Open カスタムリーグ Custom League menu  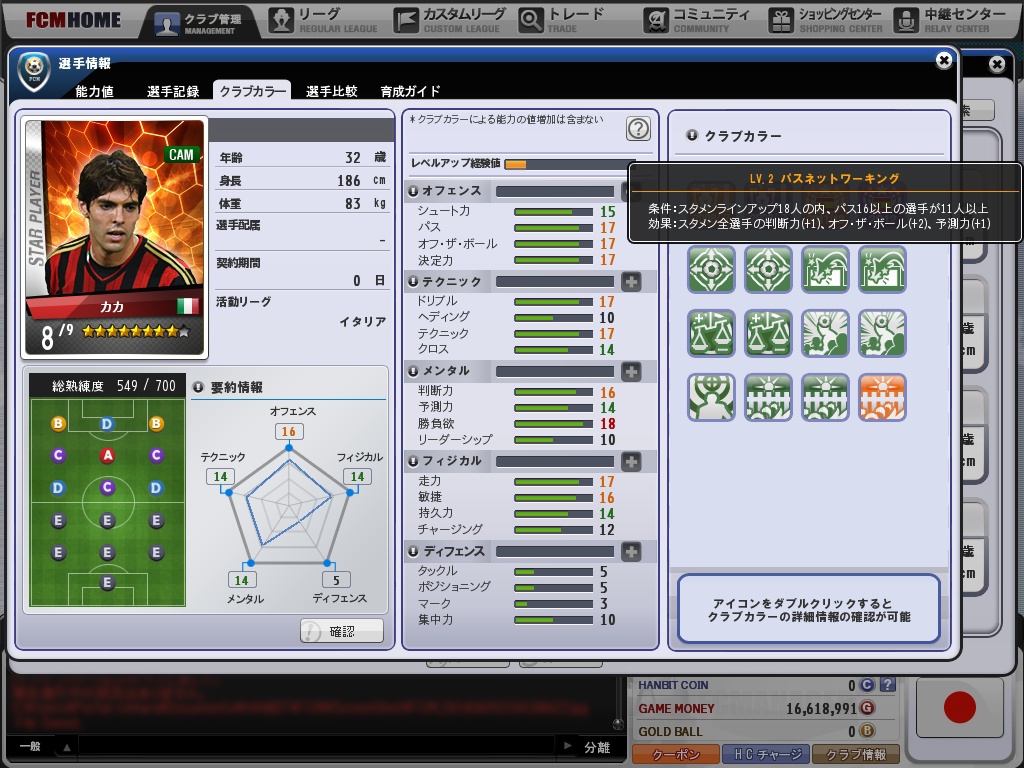[451, 21]
